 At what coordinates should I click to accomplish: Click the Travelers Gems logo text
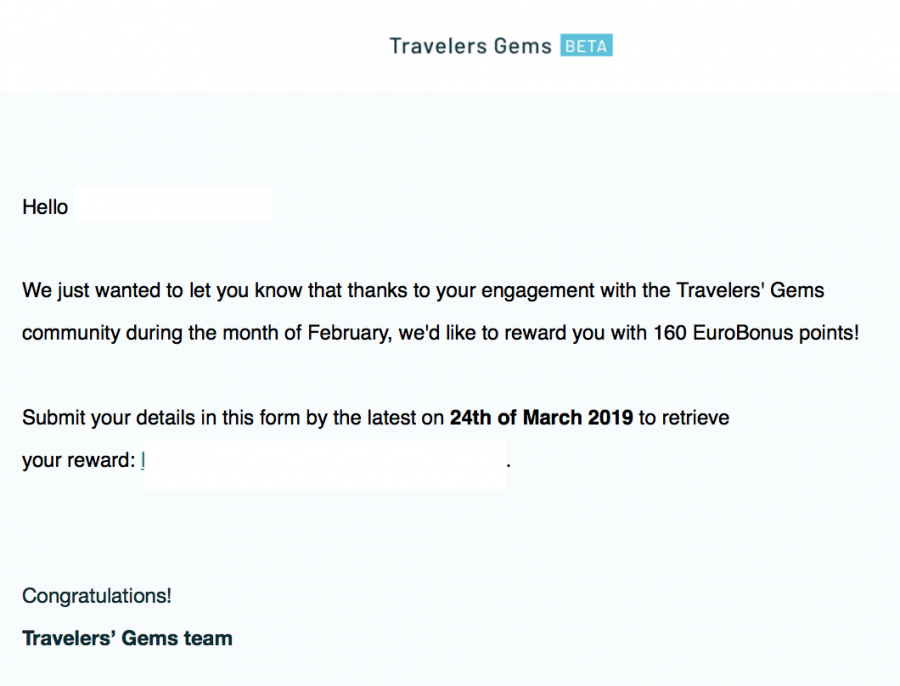point(470,46)
